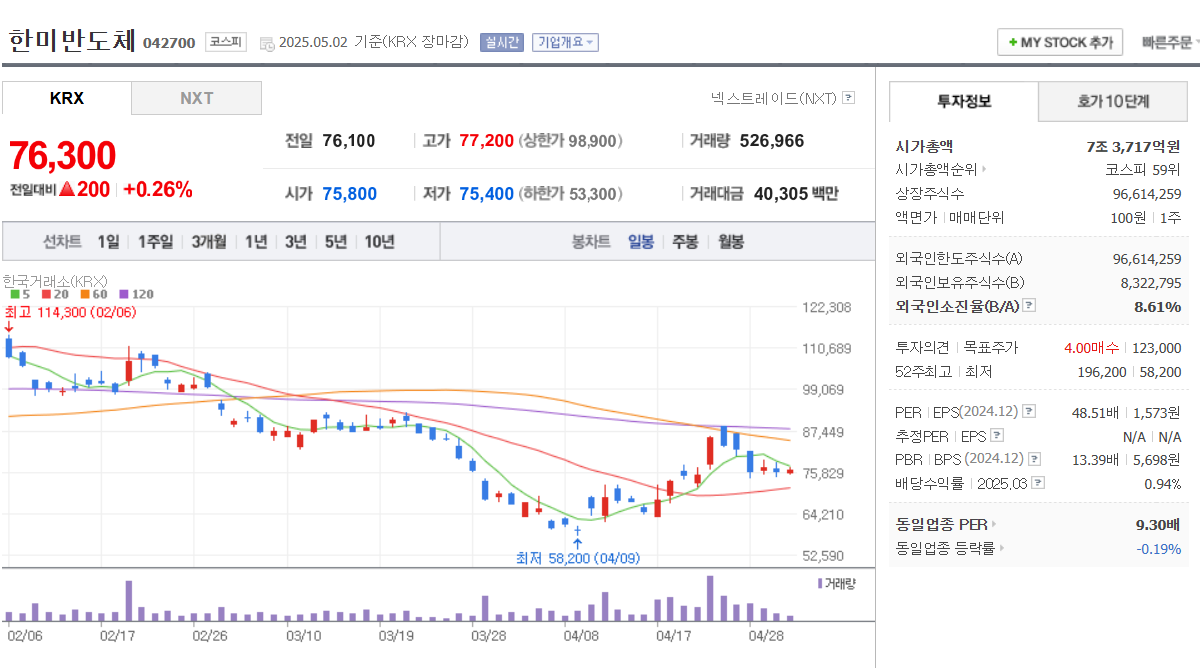Open help icon next to 넥스트레이드(NXT)
The height and width of the screenshot is (668, 1200).
(848, 98)
